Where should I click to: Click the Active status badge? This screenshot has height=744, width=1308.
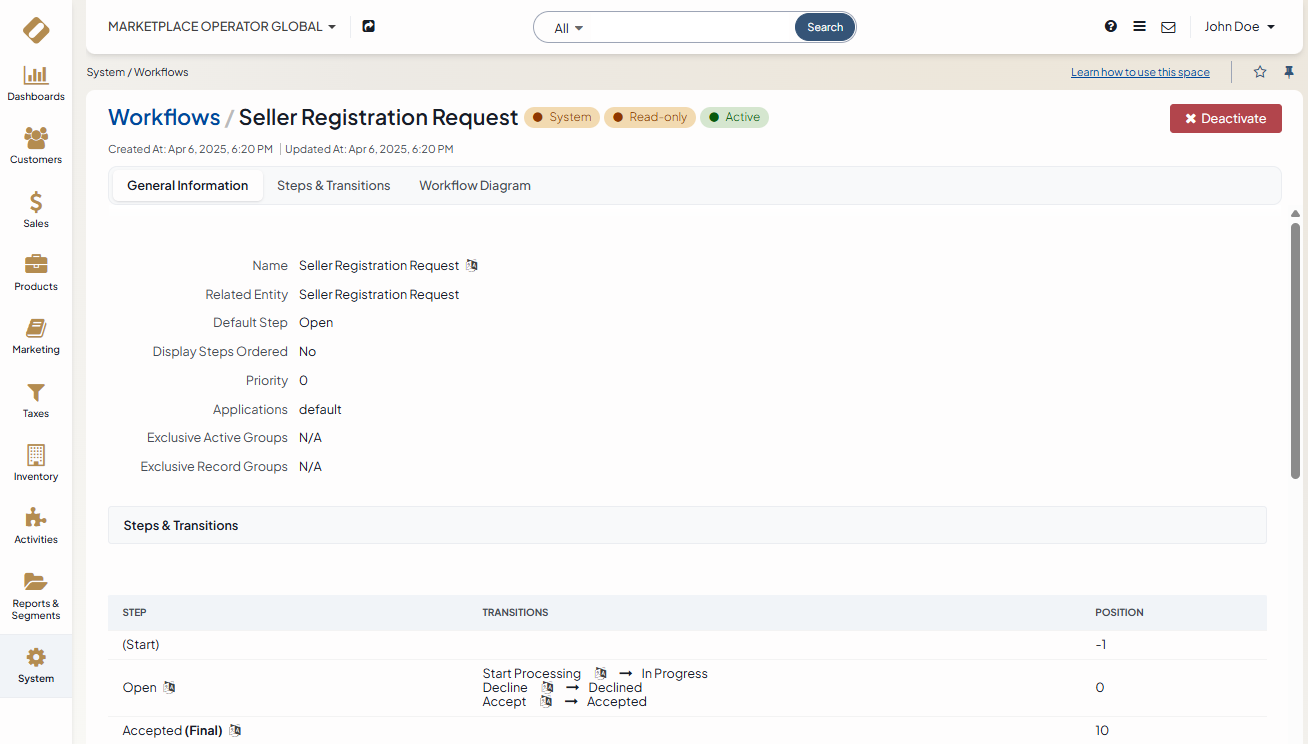[x=734, y=117]
